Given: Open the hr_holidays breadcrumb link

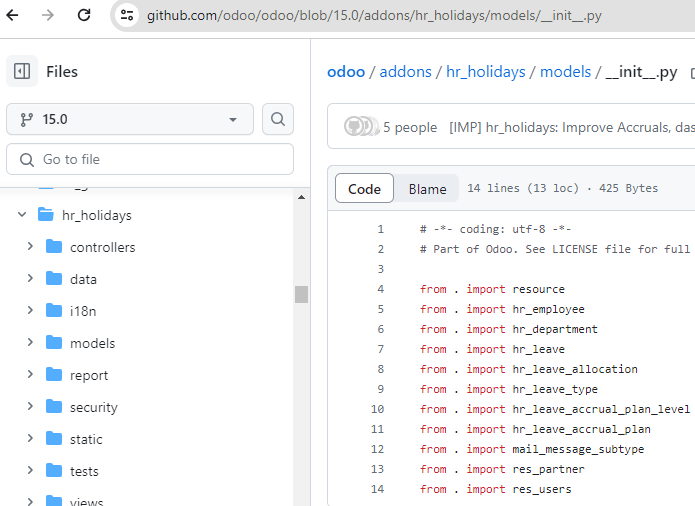Looking at the screenshot, I should point(485,71).
